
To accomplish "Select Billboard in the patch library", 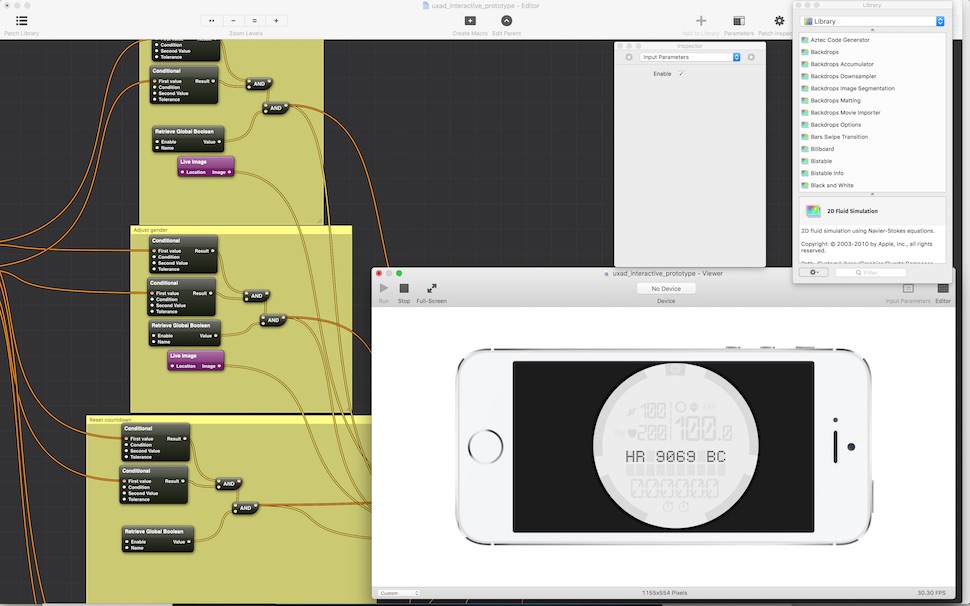I will click(822, 149).
